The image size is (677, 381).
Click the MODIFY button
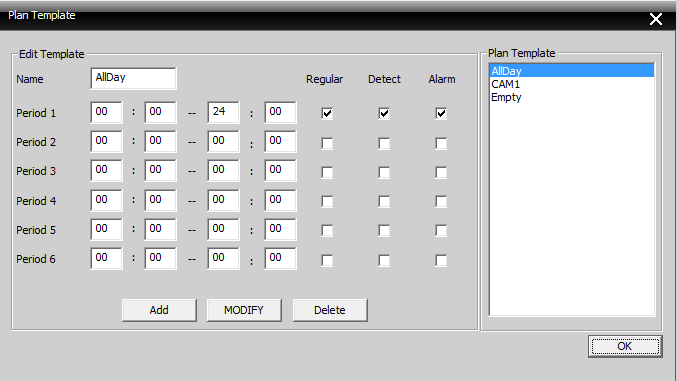click(x=244, y=310)
